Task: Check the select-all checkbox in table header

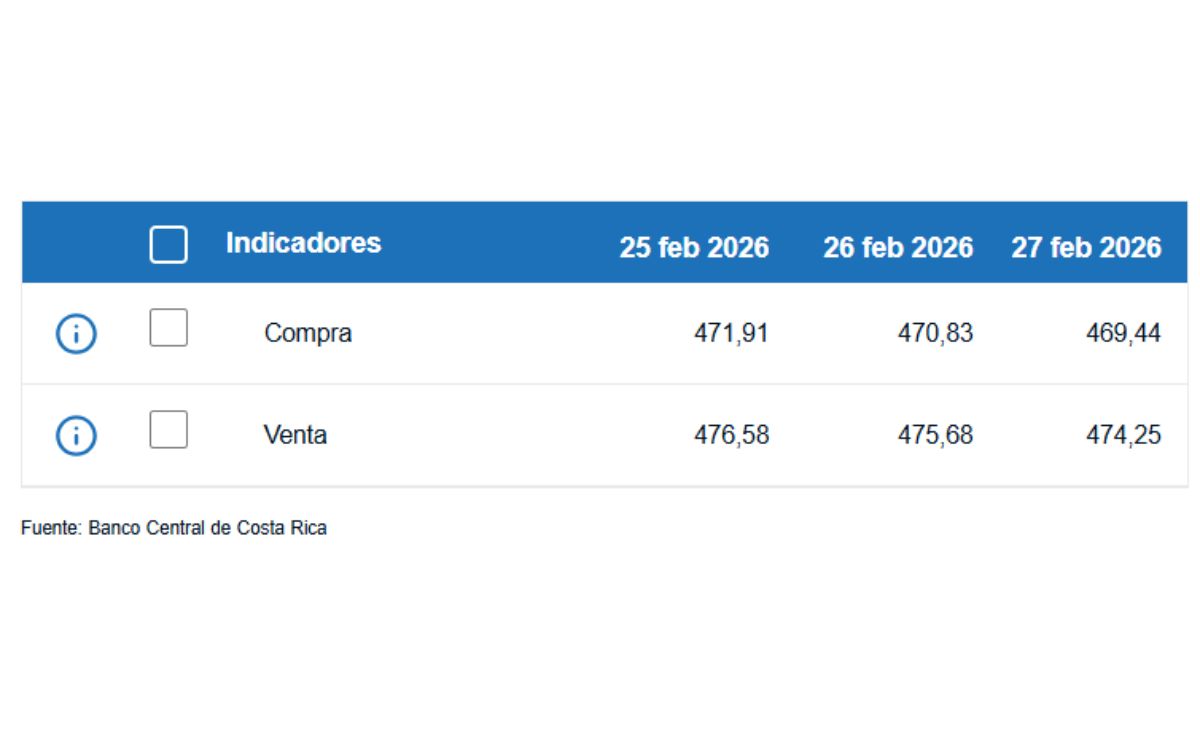Action: pyautogui.click(x=168, y=243)
